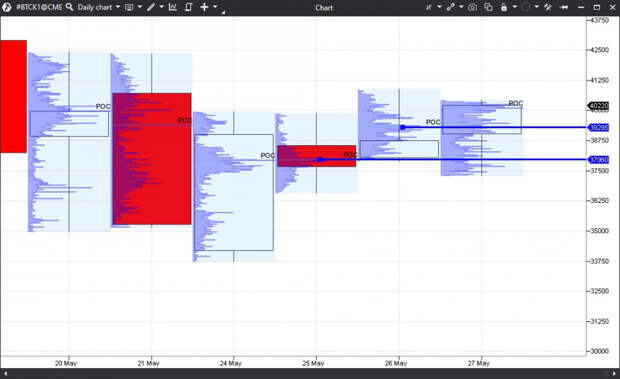Click the 24 May date label
Screen dimensions: 620x379
[231, 363]
